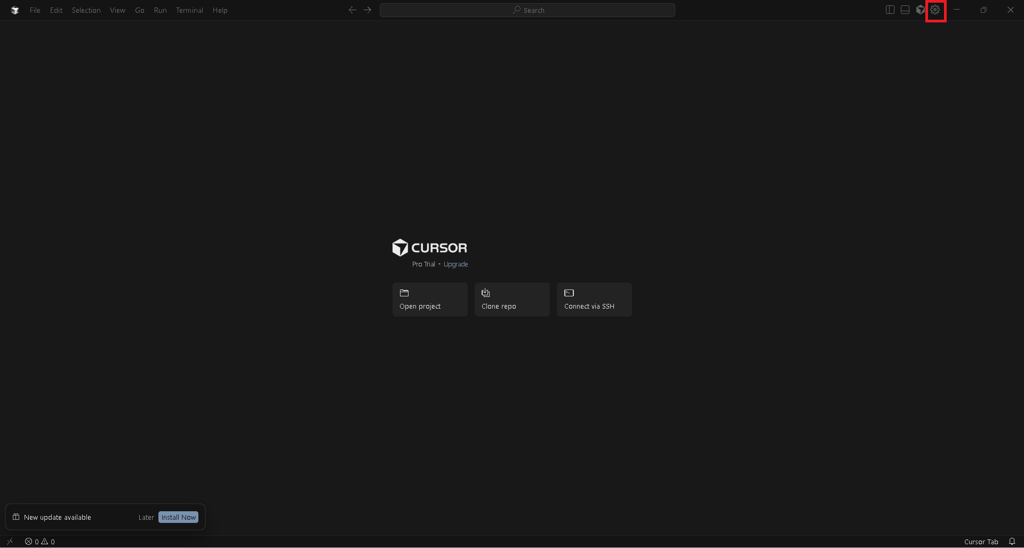Click the Open project button

pyautogui.click(x=430, y=299)
